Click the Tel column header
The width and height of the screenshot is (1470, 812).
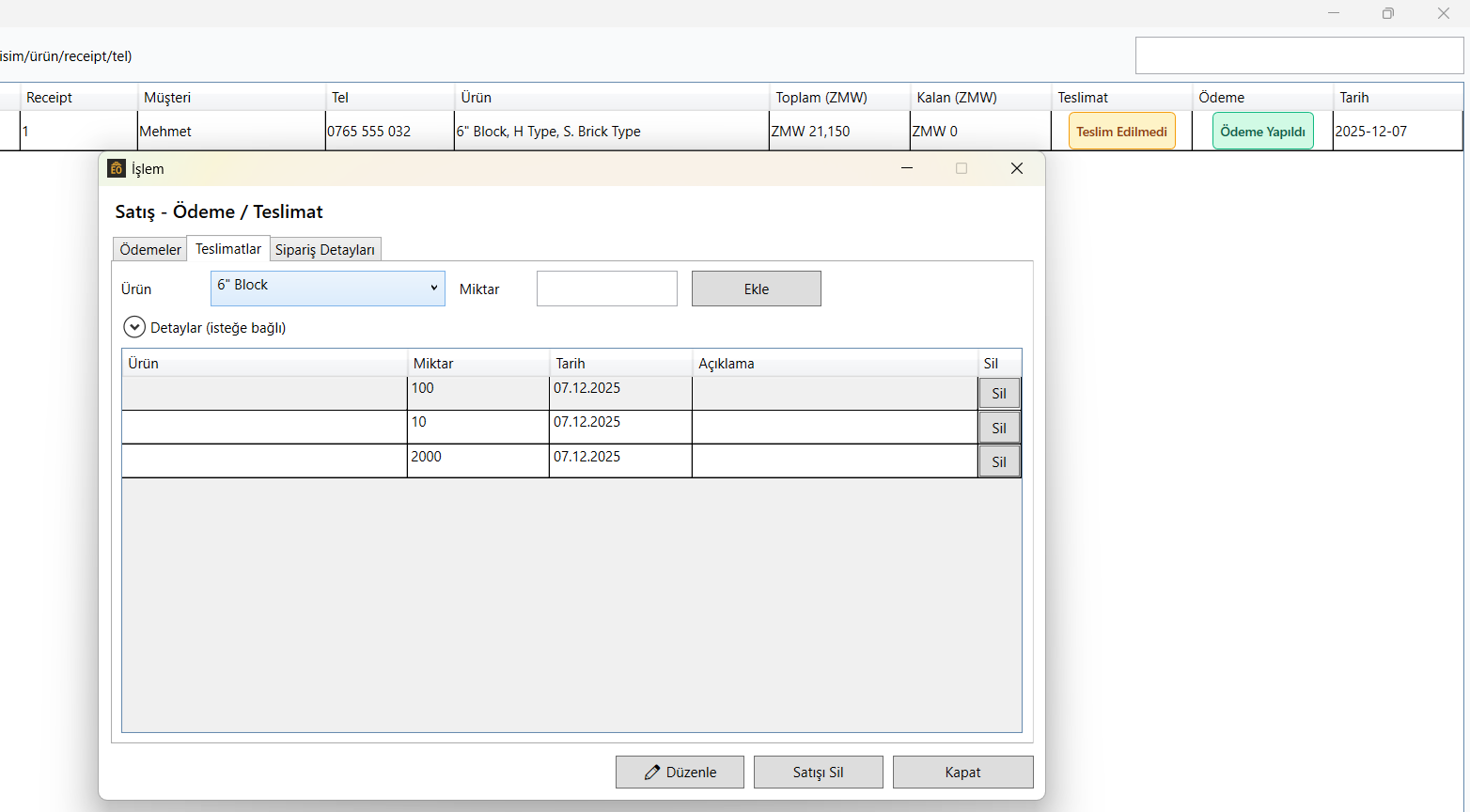[x=390, y=97]
